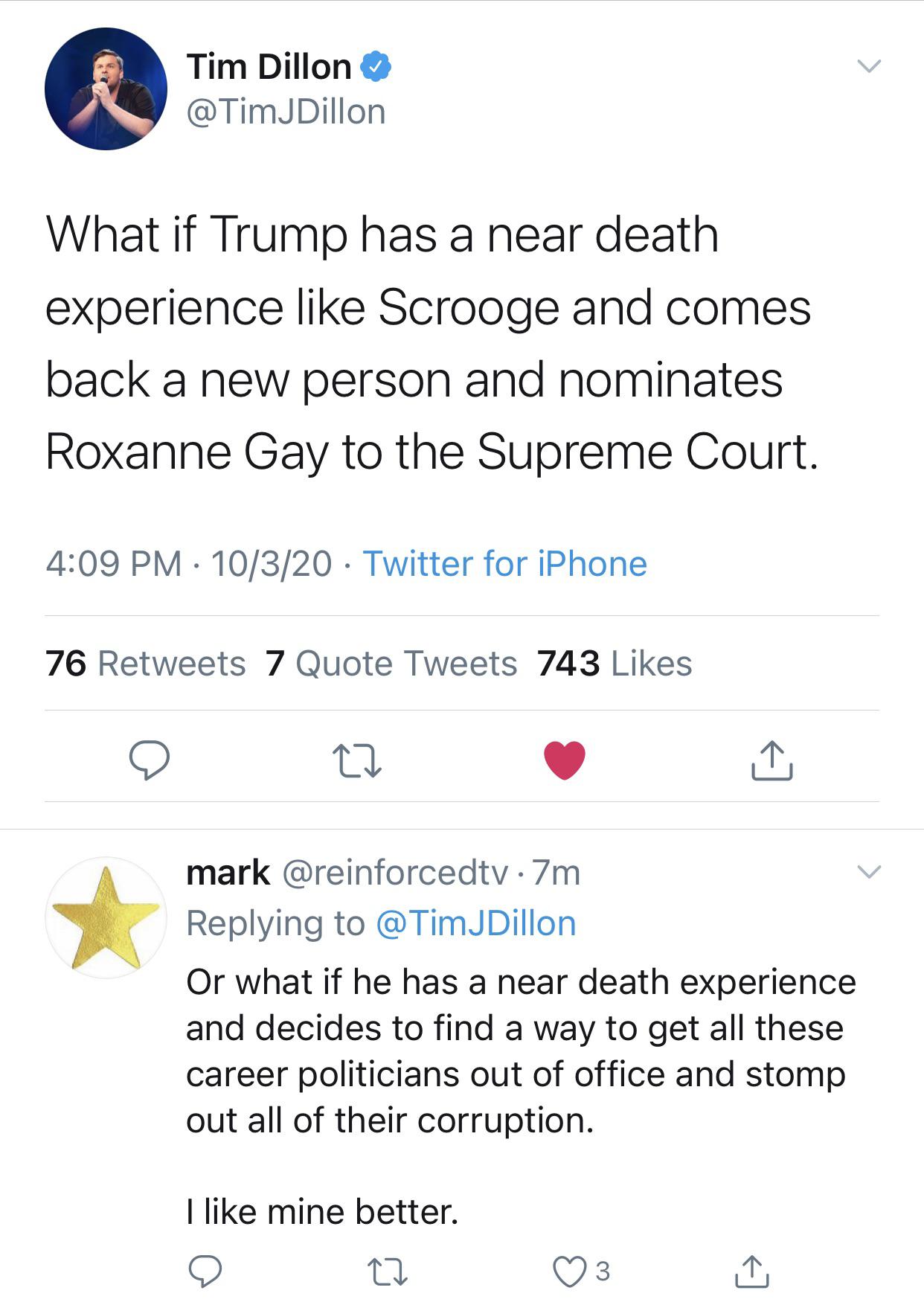Expand options chevron on mark's reply
The height and width of the screenshot is (1302, 924).
(868, 871)
